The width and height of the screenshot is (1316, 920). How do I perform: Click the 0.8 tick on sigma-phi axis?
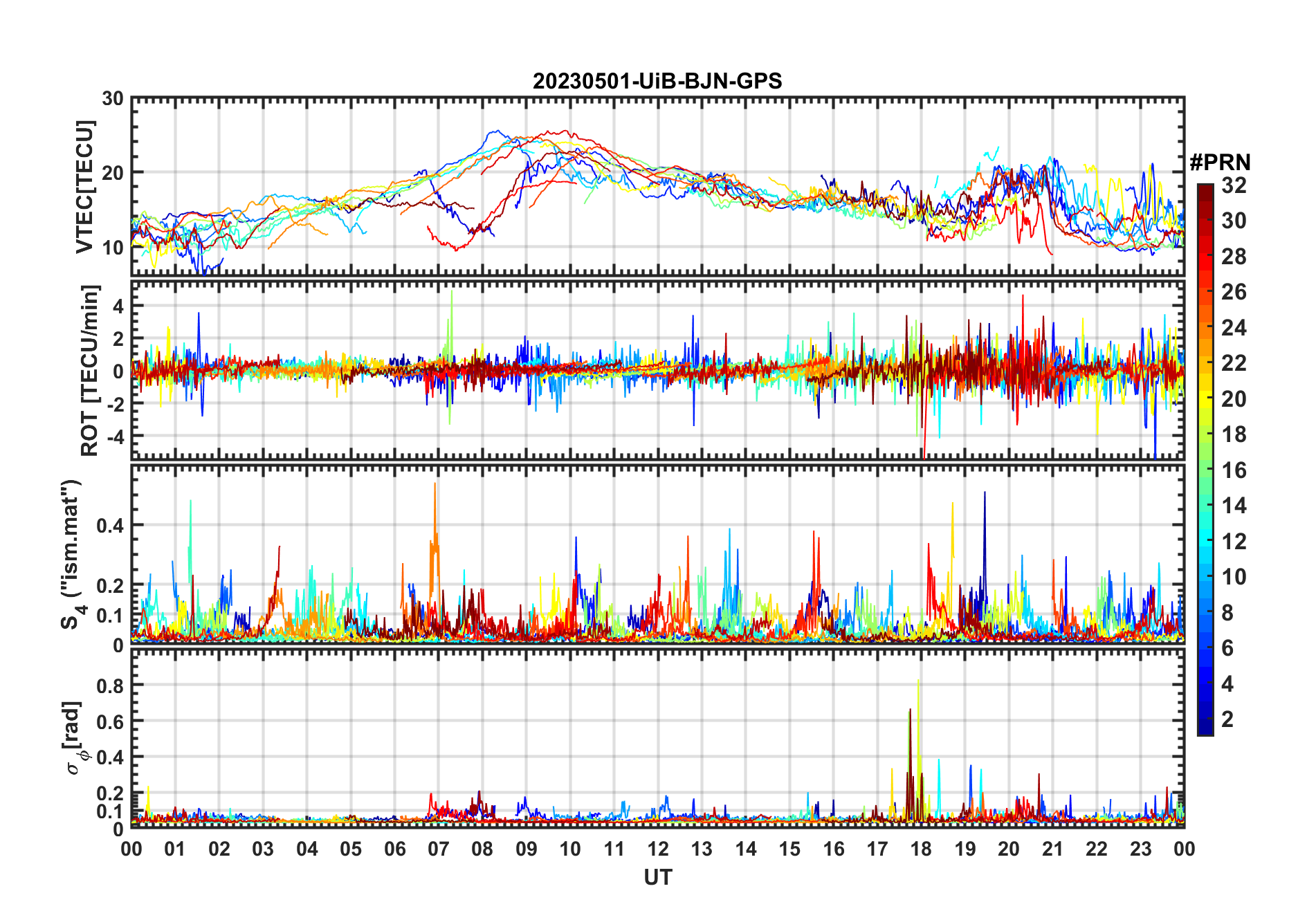[x=111, y=686]
